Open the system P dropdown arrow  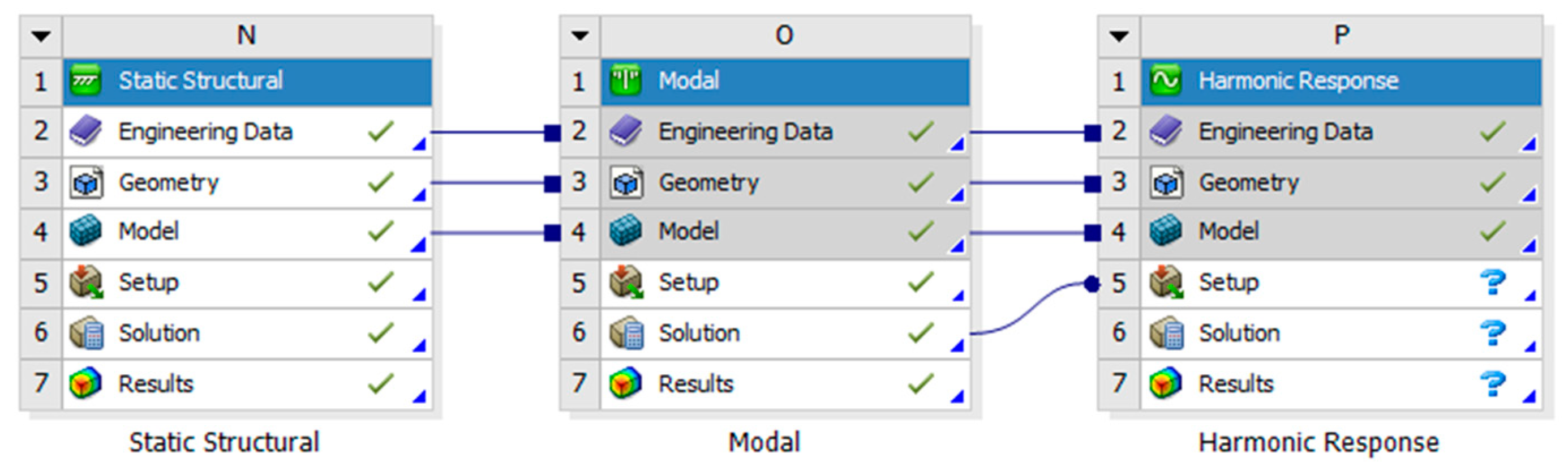click(1119, 36)
